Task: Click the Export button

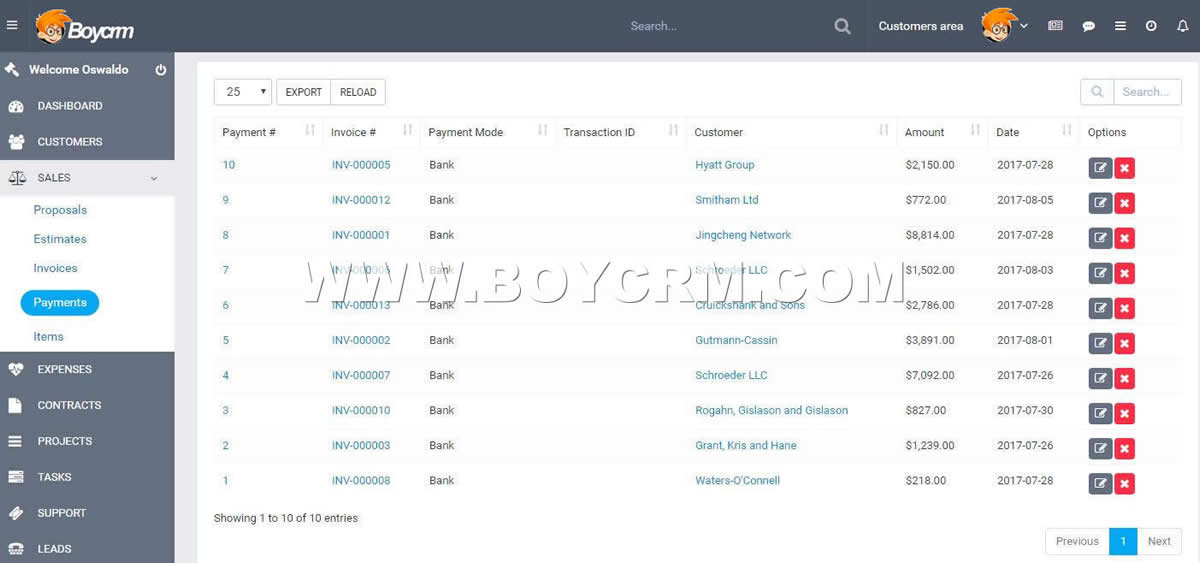Action: click(303, 92)
